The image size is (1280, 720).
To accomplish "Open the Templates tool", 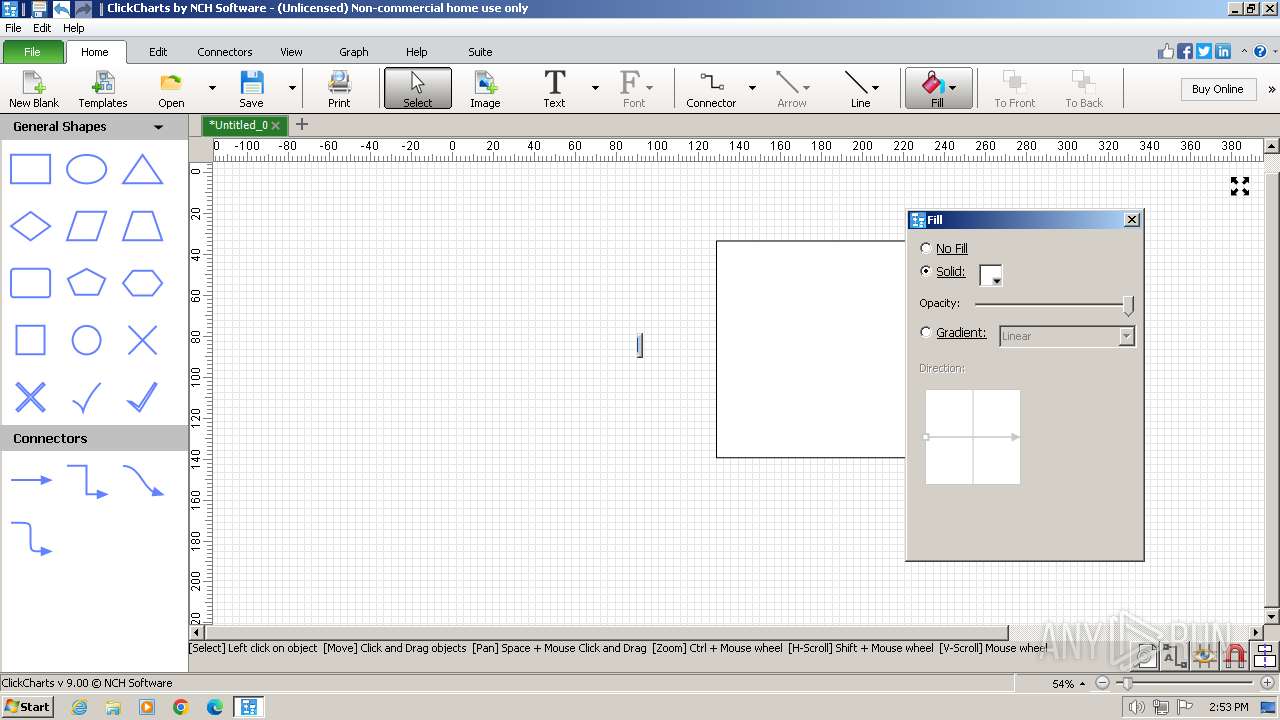I will (103, 89).
